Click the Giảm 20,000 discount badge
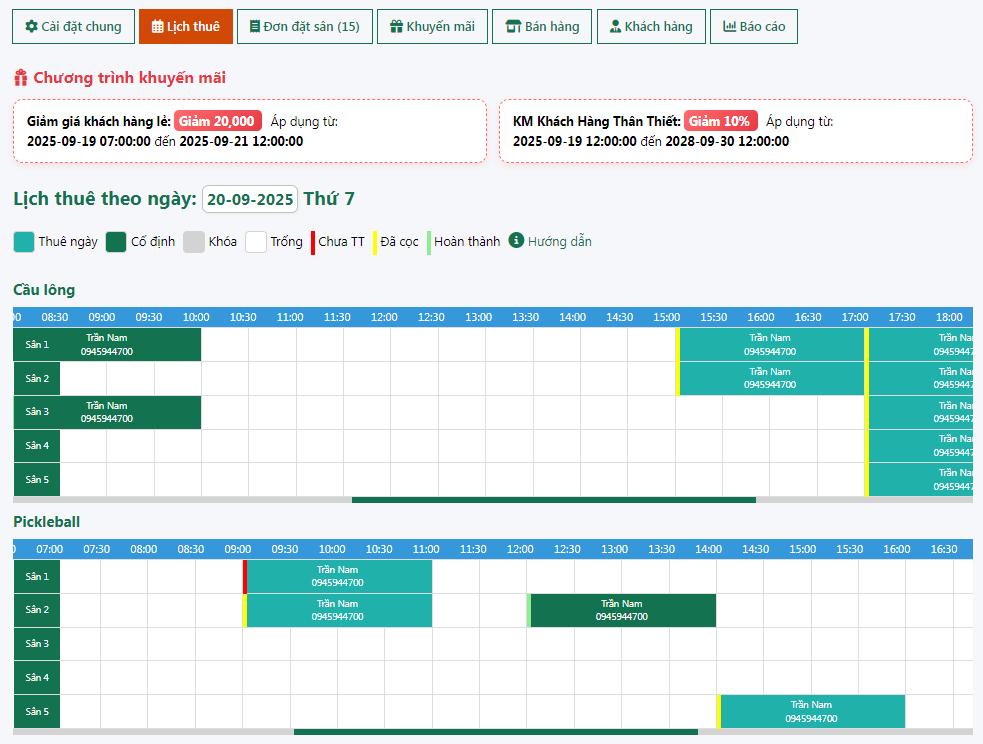The height and width of the screenshot is (744, 983). [217, 121]
